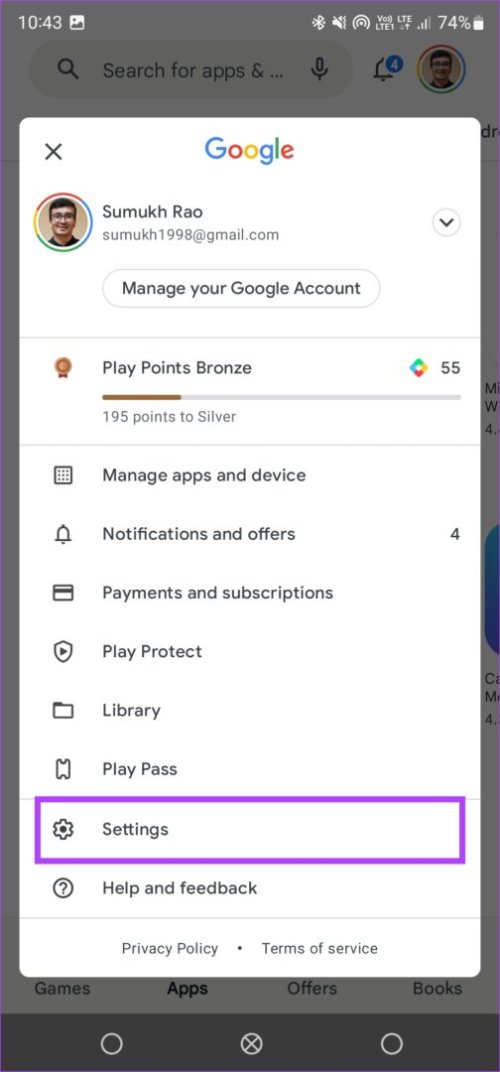Open Manage apps and device

250,475
